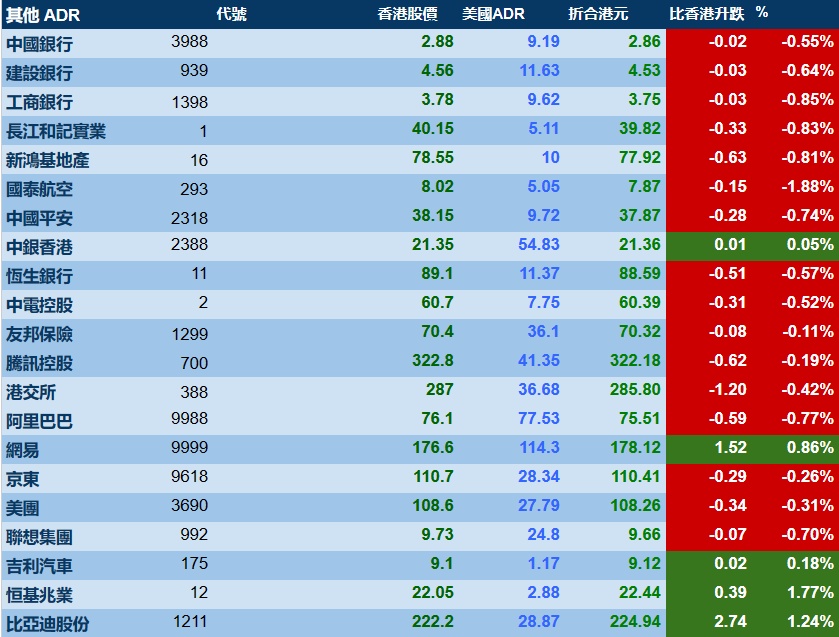Select the 建設銀行 stock name
The image size is (839, 637).
(x=39, y=73)
